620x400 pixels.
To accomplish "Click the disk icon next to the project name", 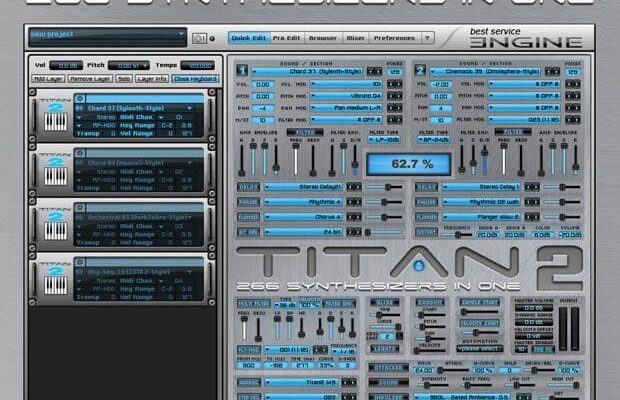I will (199, 38).
